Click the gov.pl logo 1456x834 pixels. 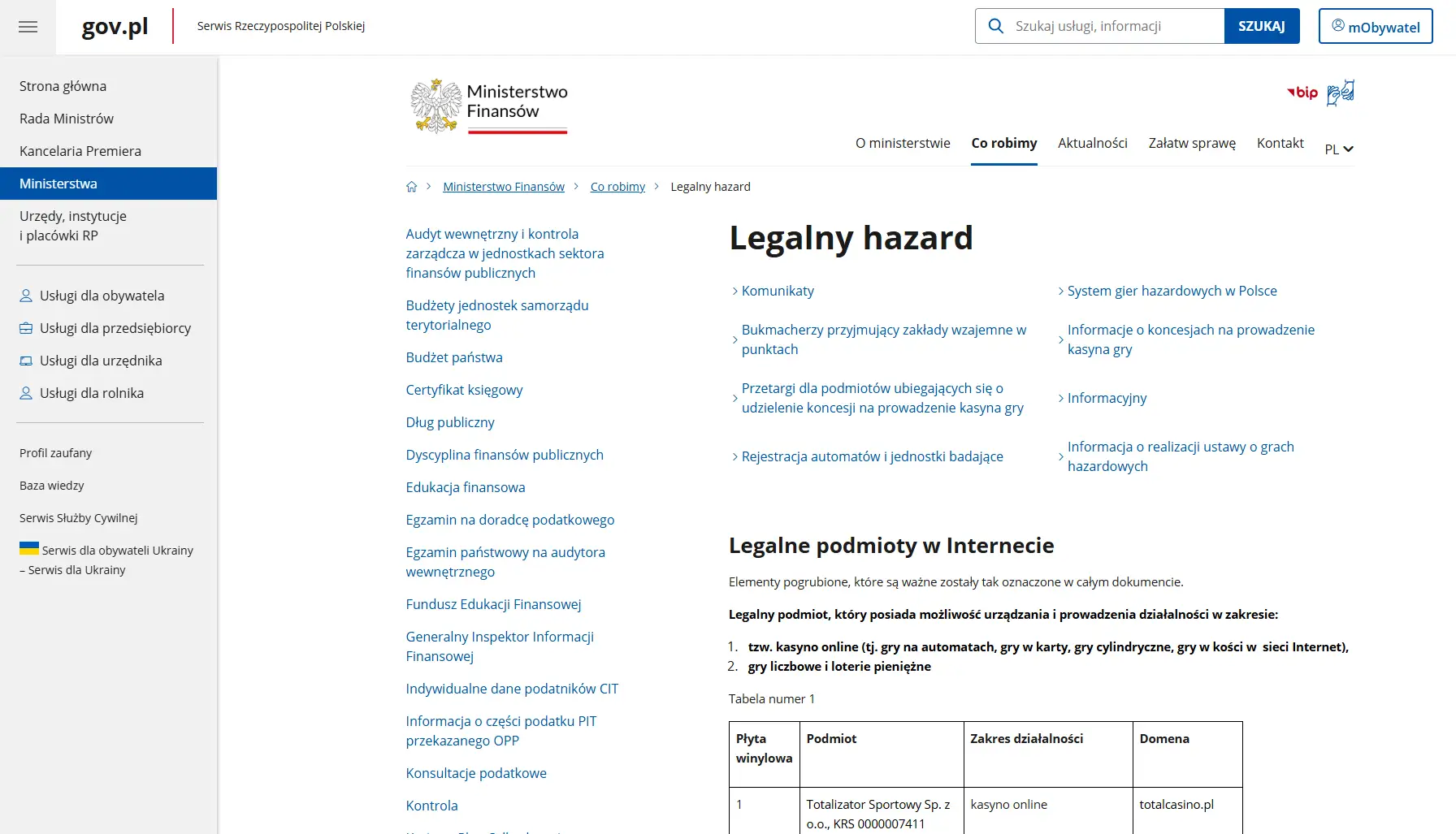tap(115, 27)
